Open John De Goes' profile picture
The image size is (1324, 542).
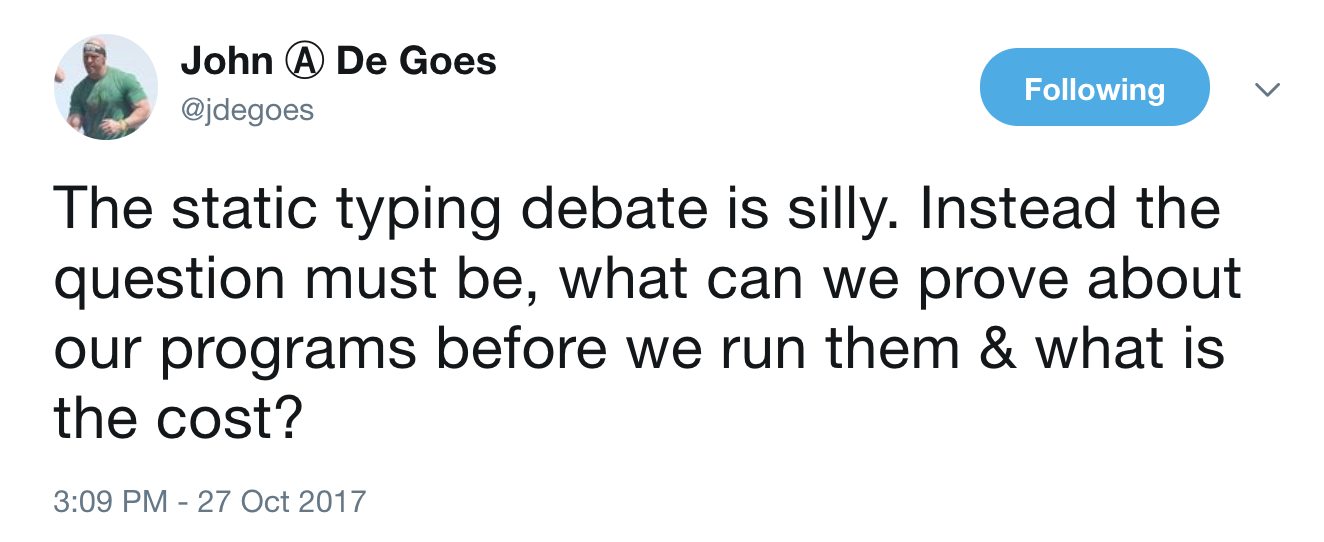[x=105, y=87]
